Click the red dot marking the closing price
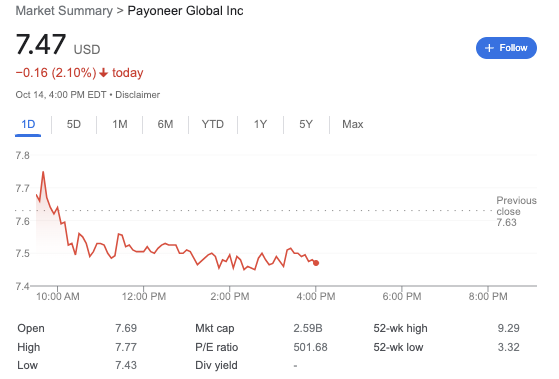Viewport: 559px width, 379px height. [316, 263]
